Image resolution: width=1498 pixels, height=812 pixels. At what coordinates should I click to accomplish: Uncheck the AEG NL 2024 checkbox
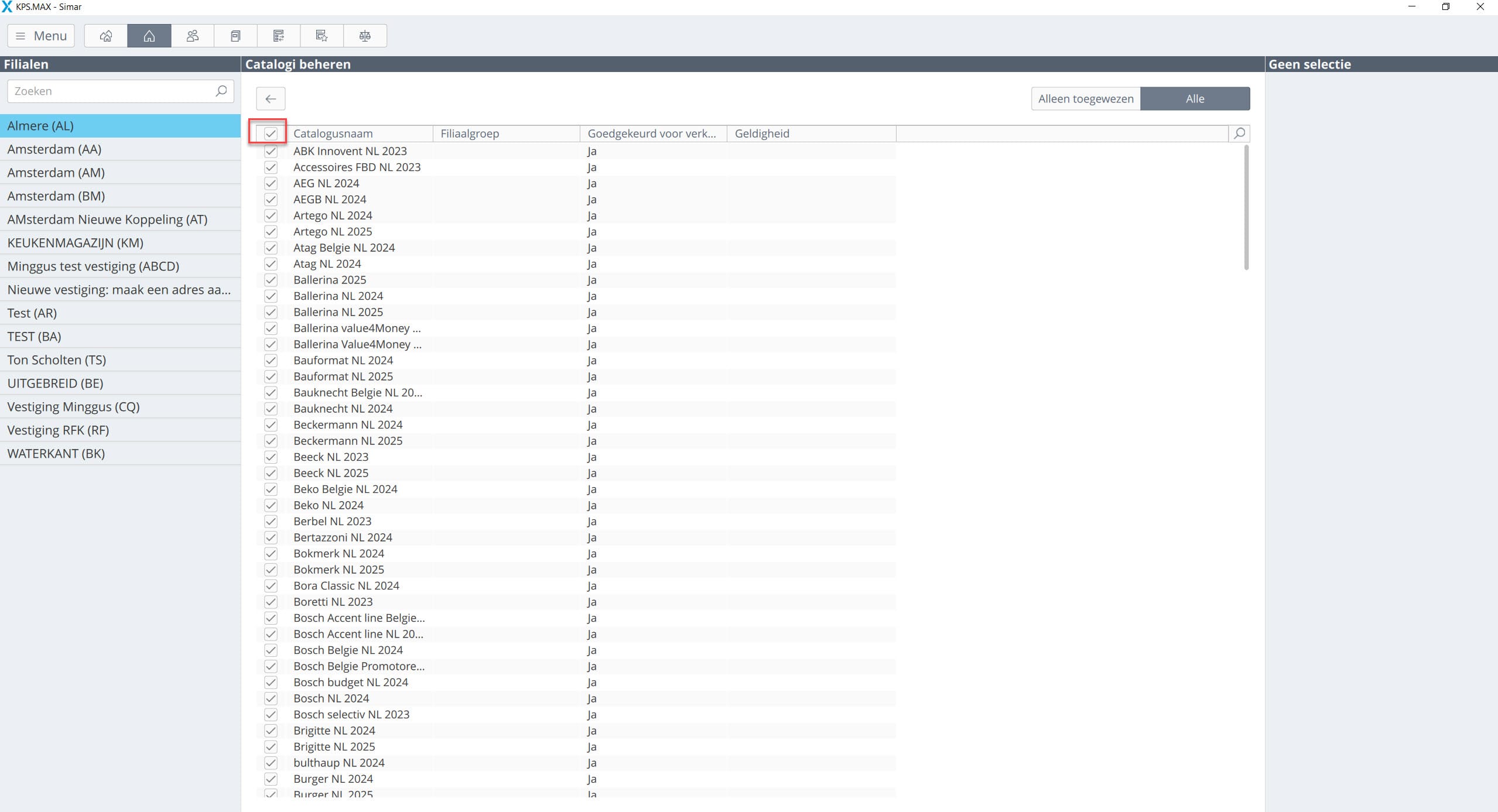coord(271,183)
